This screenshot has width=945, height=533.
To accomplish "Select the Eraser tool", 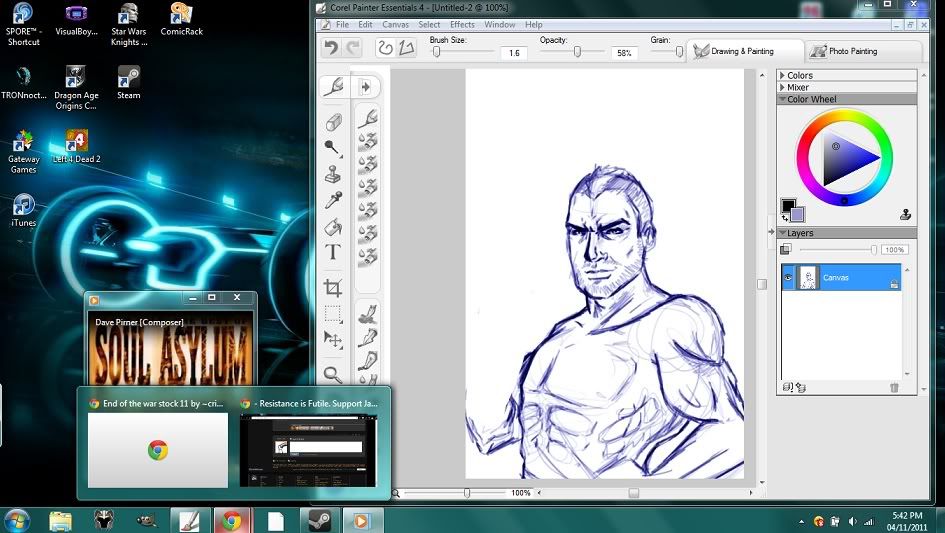I will coord(333,121).
